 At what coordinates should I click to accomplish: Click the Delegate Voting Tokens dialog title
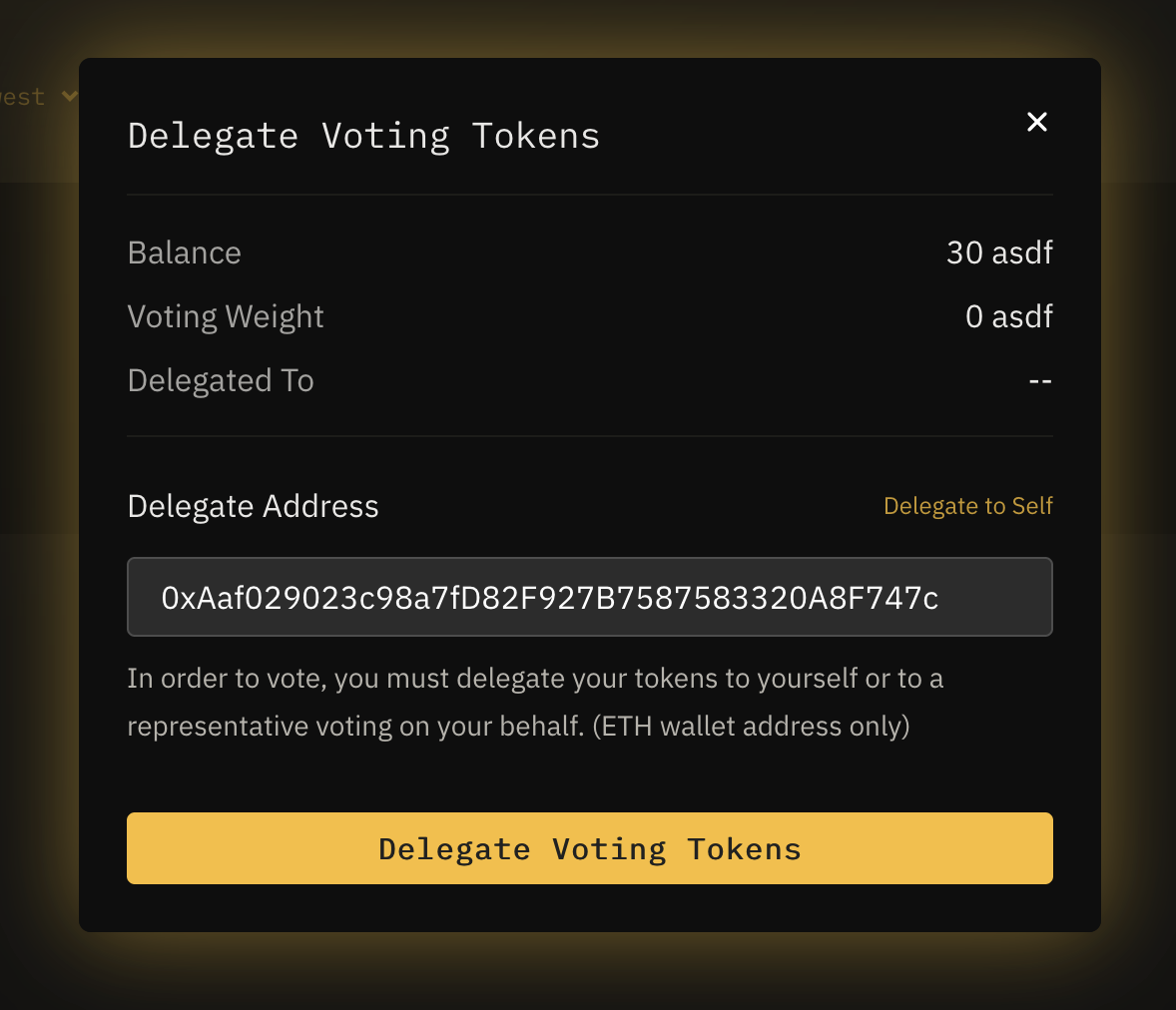pyautogui.click(x=363, y=136)
